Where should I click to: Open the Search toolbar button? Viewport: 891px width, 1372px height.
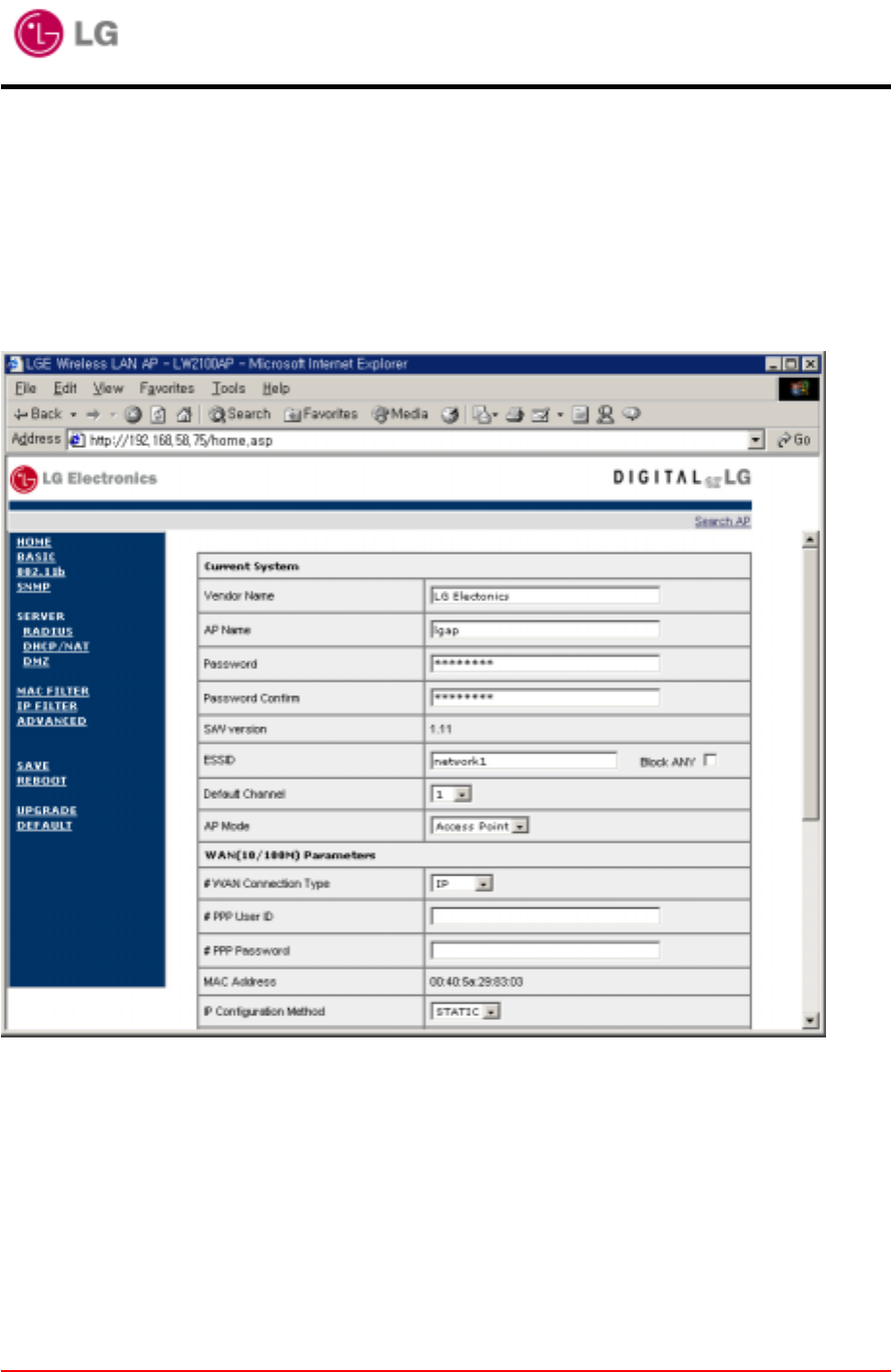pyautogui.click(x=239, y=414)
